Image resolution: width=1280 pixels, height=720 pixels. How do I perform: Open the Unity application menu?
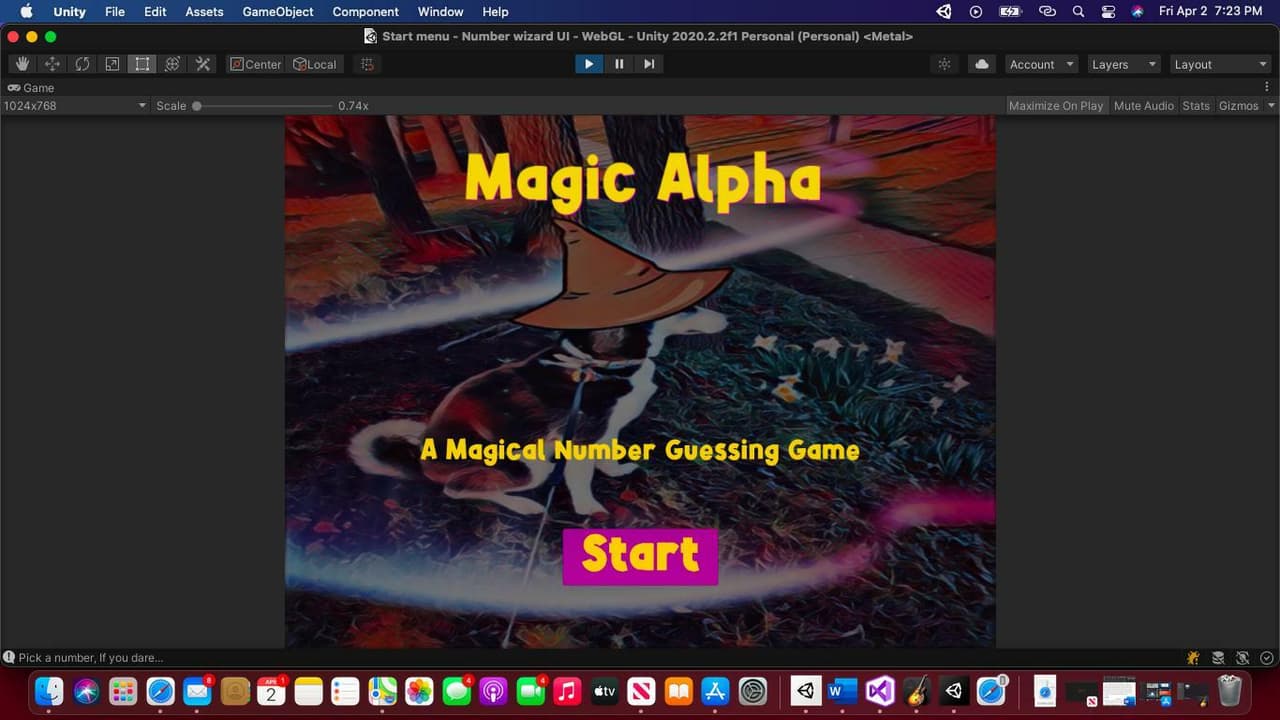pos(69,12)
